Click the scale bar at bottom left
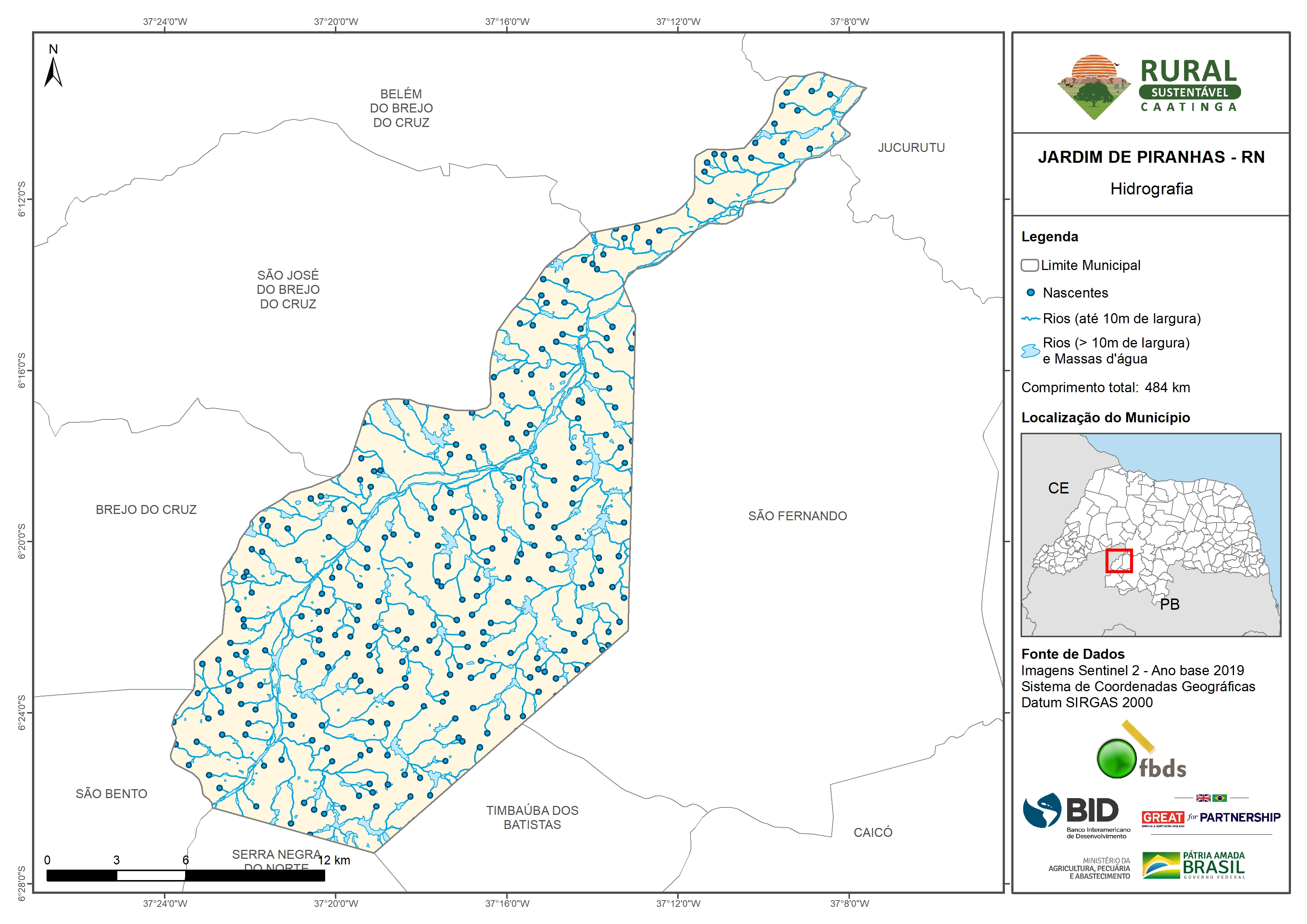This screenshot has height=924, width=1307. (x=185, y=876)
